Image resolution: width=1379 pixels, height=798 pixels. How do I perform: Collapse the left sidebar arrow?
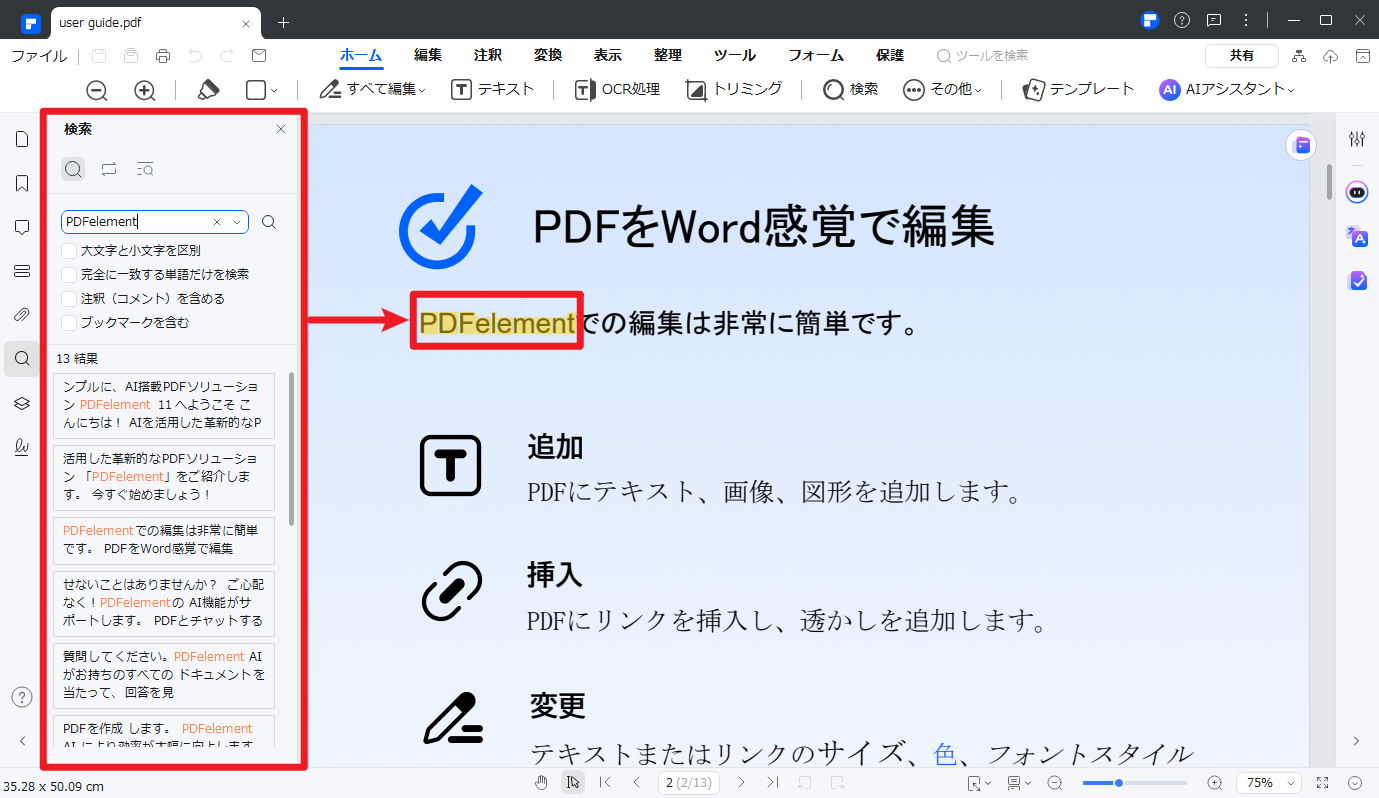point(22,741)
